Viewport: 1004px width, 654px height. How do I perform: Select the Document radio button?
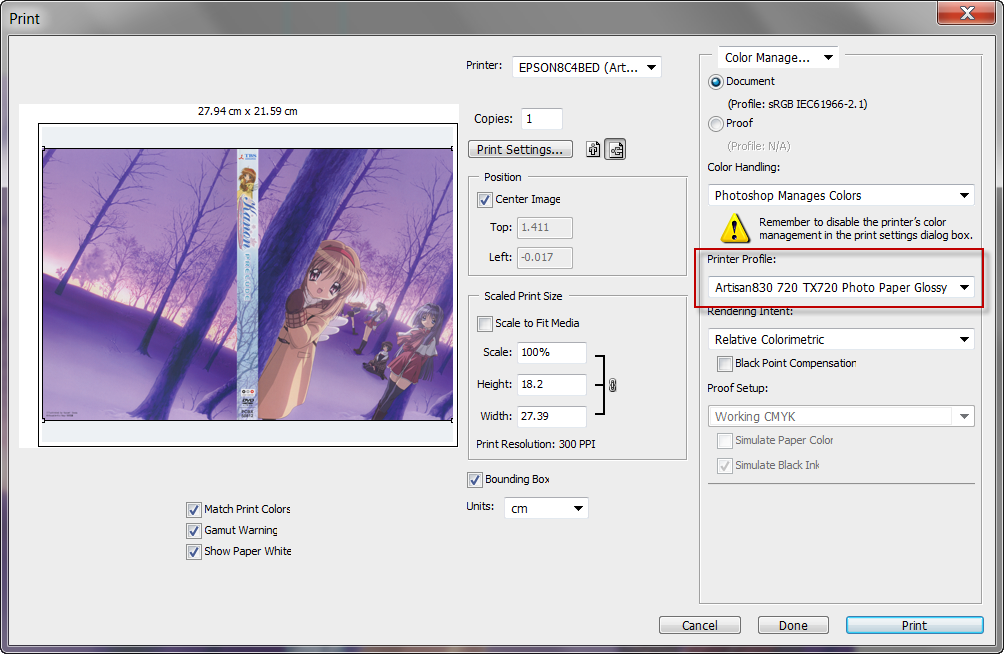715,82
